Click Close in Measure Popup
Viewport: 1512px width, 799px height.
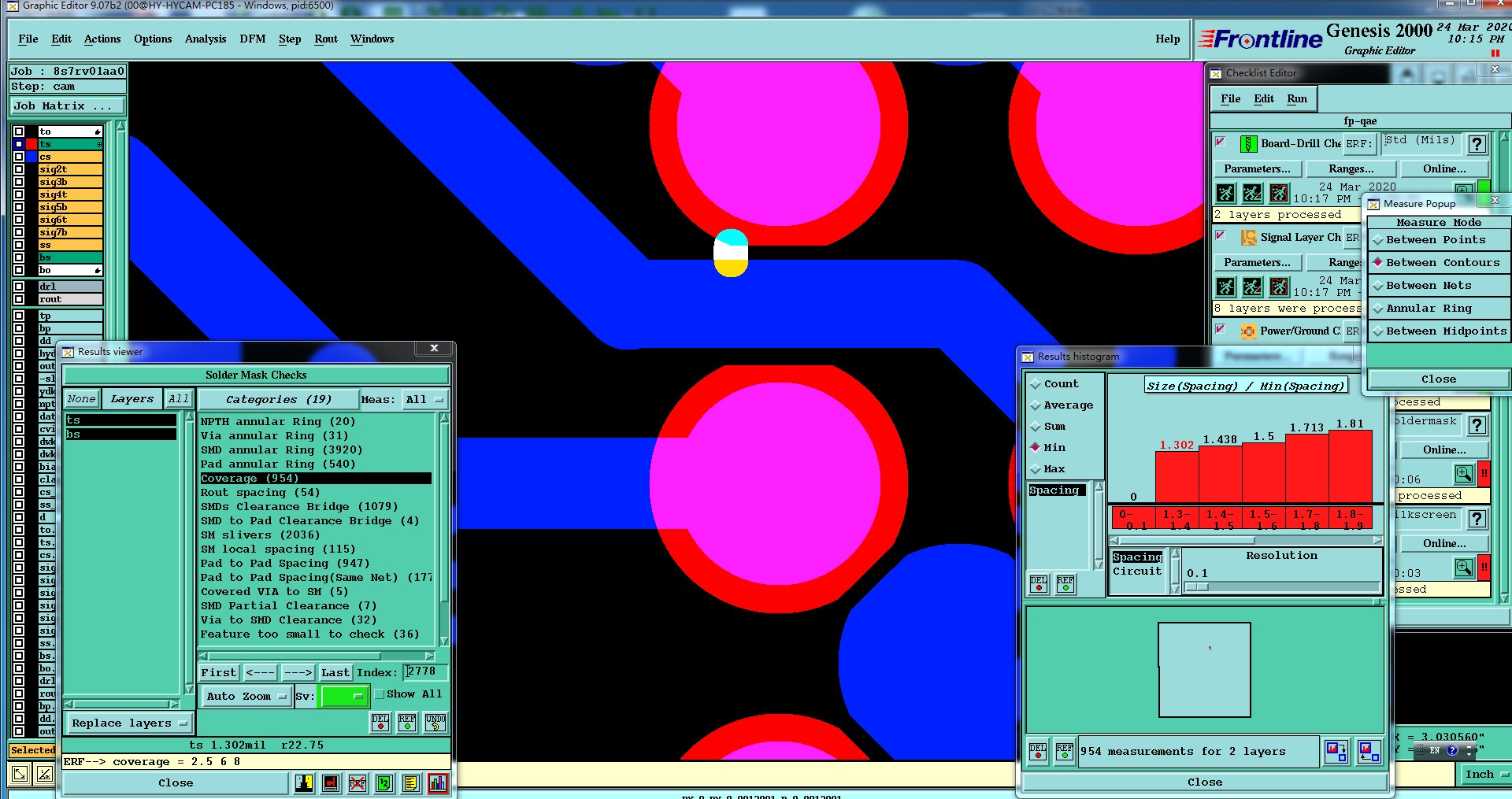1439,379
